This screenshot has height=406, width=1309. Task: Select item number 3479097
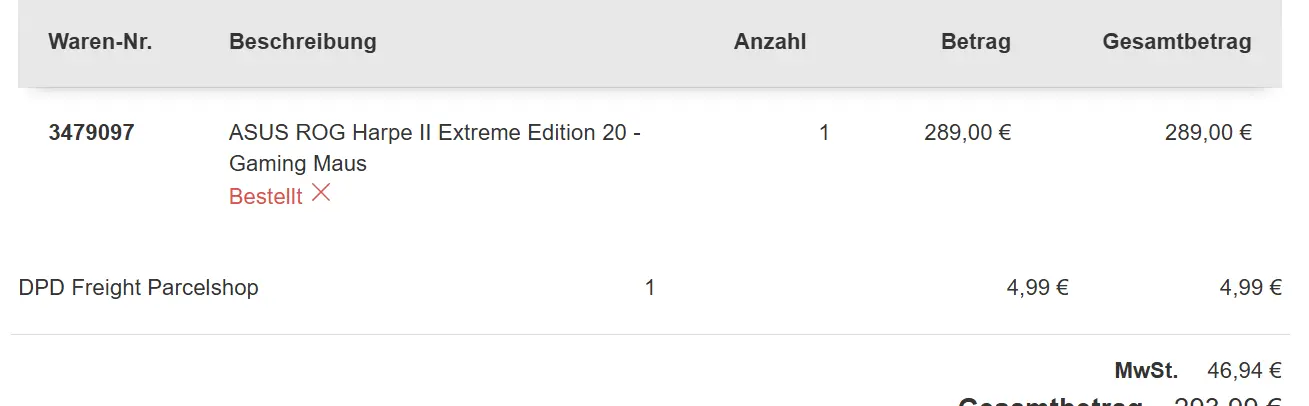pos(91,132)
